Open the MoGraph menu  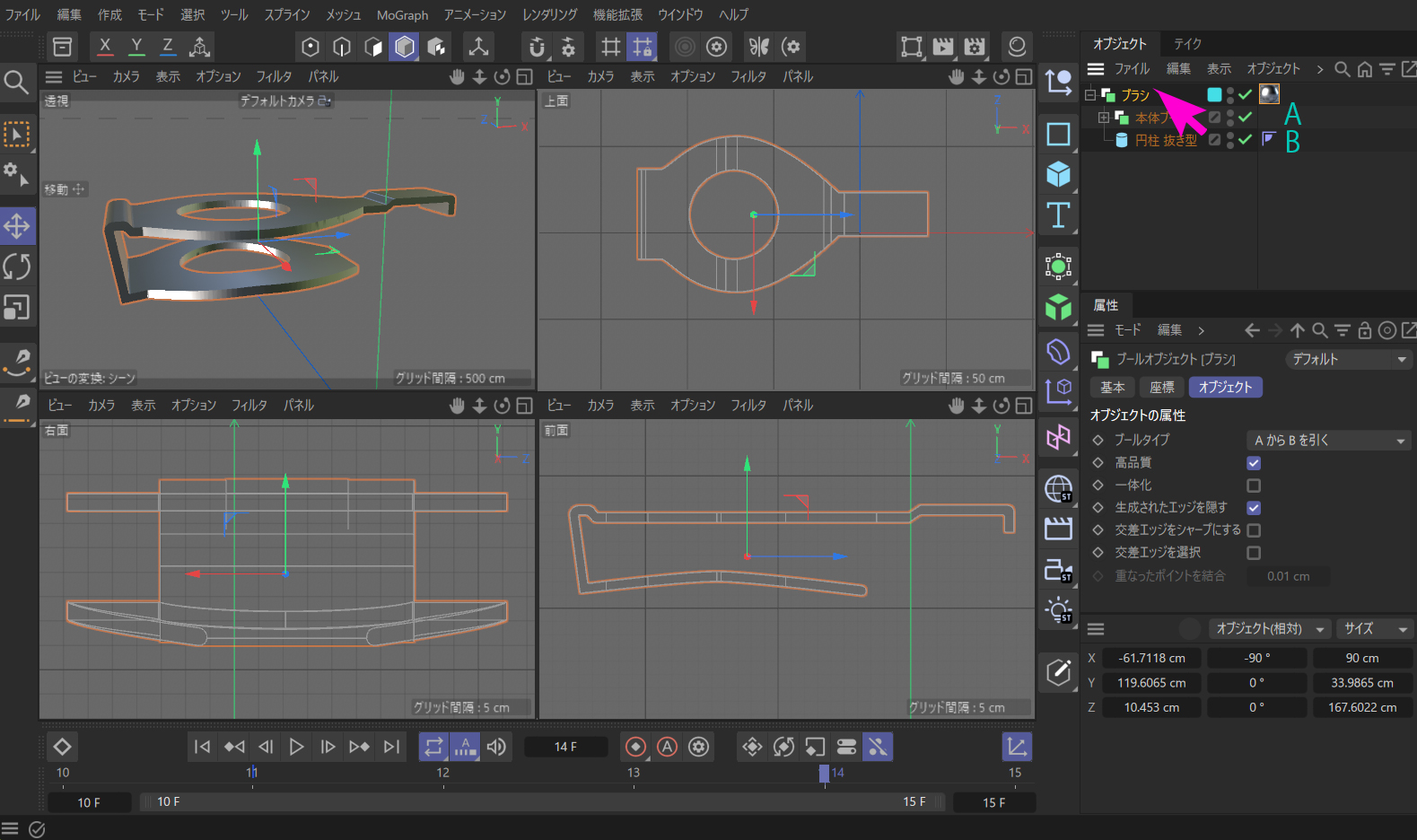pos(402,15)
